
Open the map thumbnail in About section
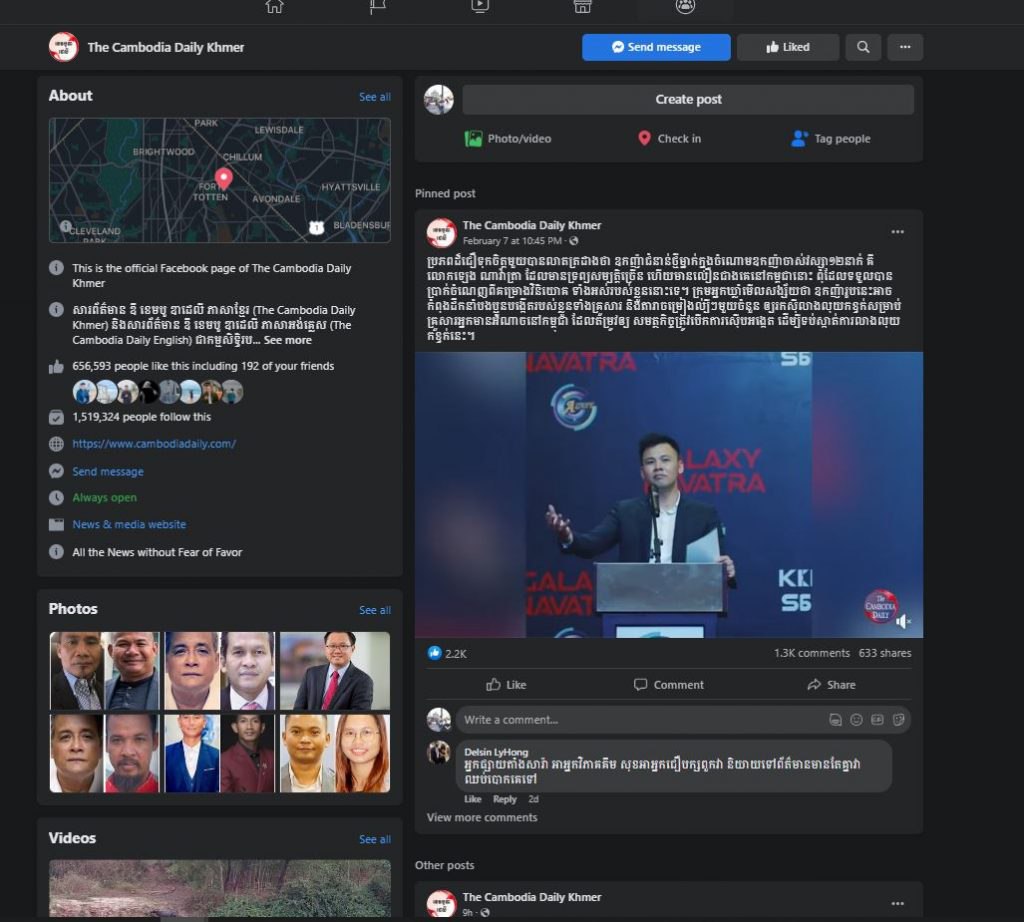click(219, 180)
